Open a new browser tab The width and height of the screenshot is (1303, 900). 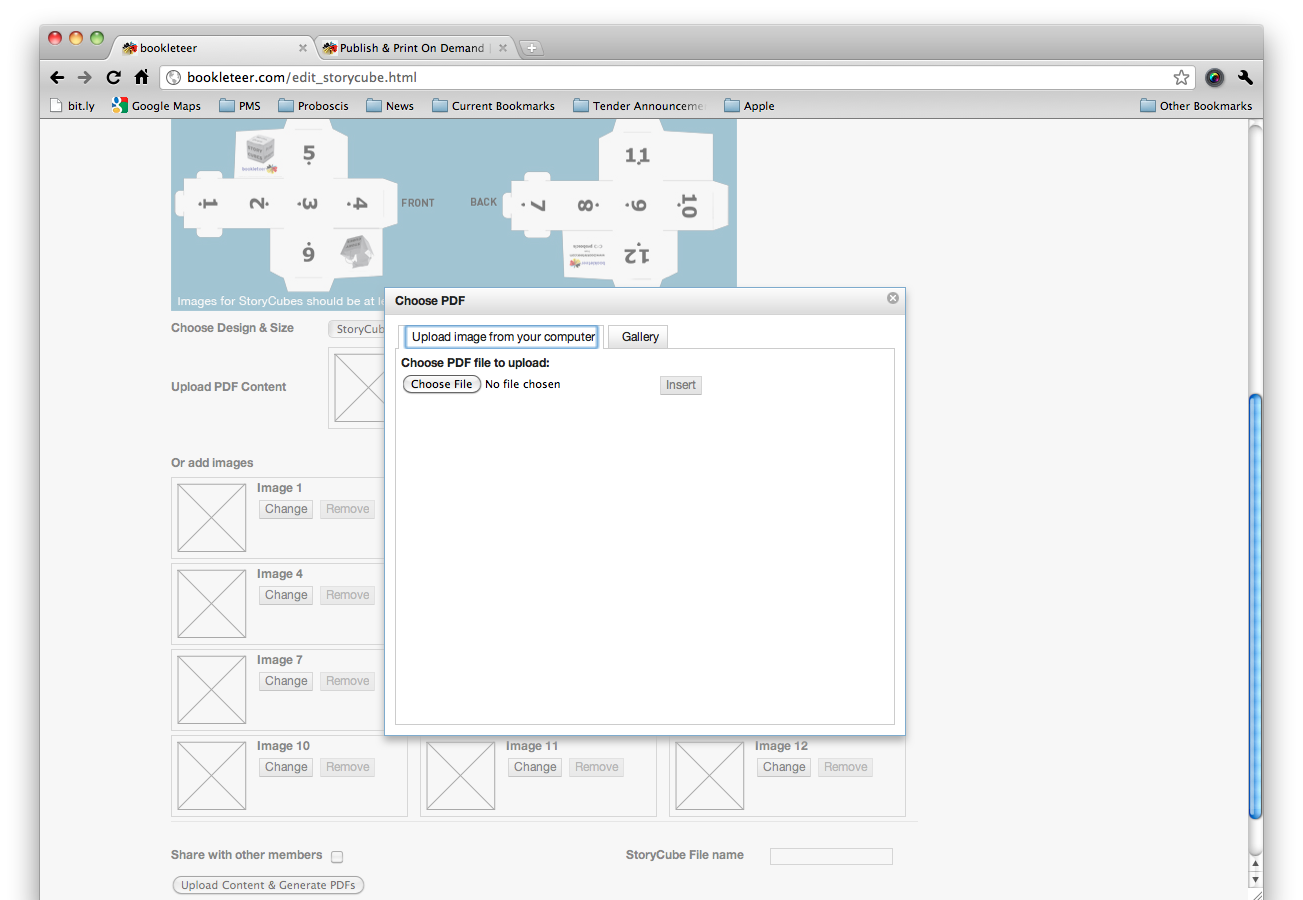pos(531,48)
